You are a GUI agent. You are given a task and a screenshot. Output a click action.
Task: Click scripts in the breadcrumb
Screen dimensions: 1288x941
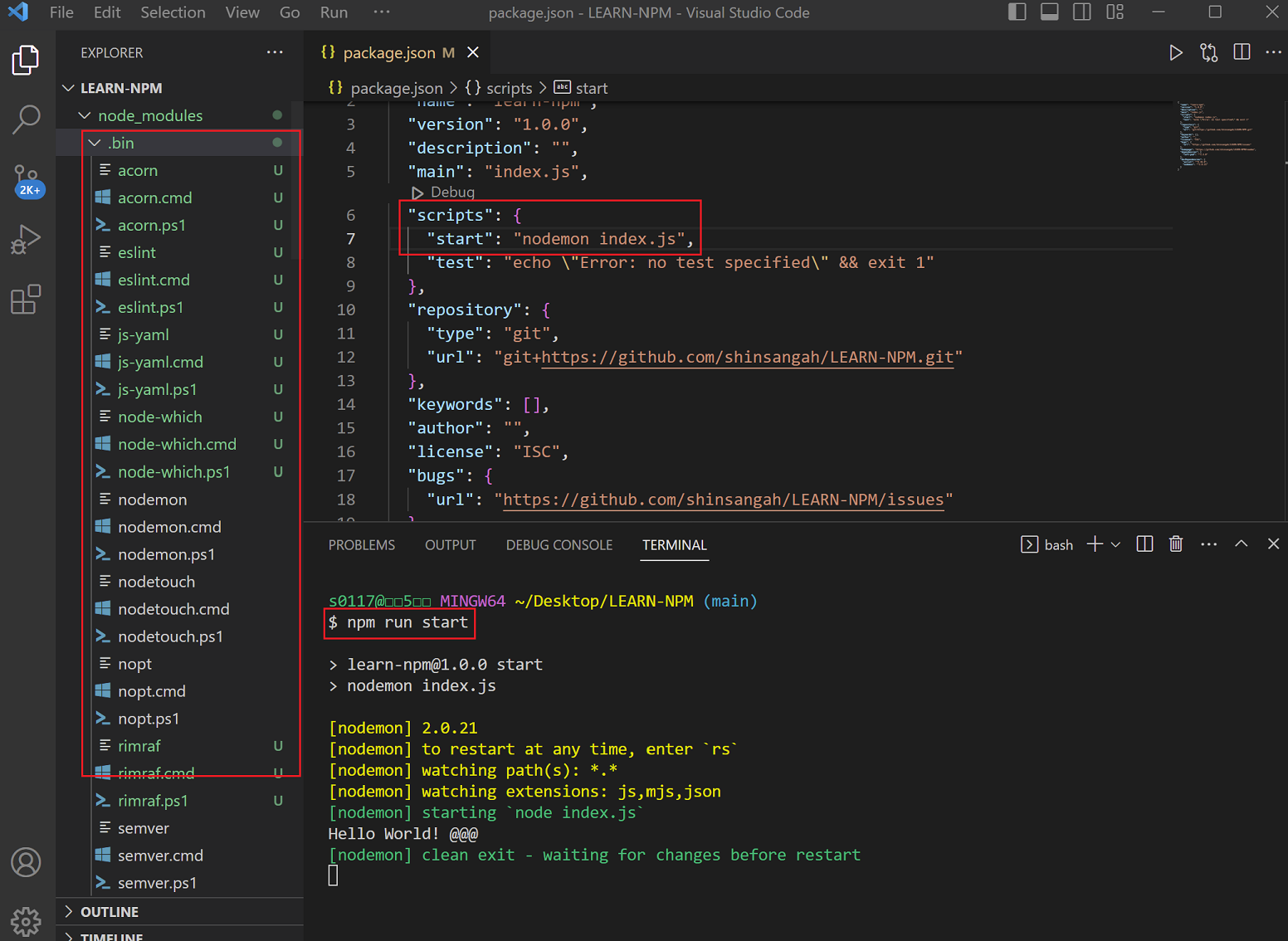[509, 88]
